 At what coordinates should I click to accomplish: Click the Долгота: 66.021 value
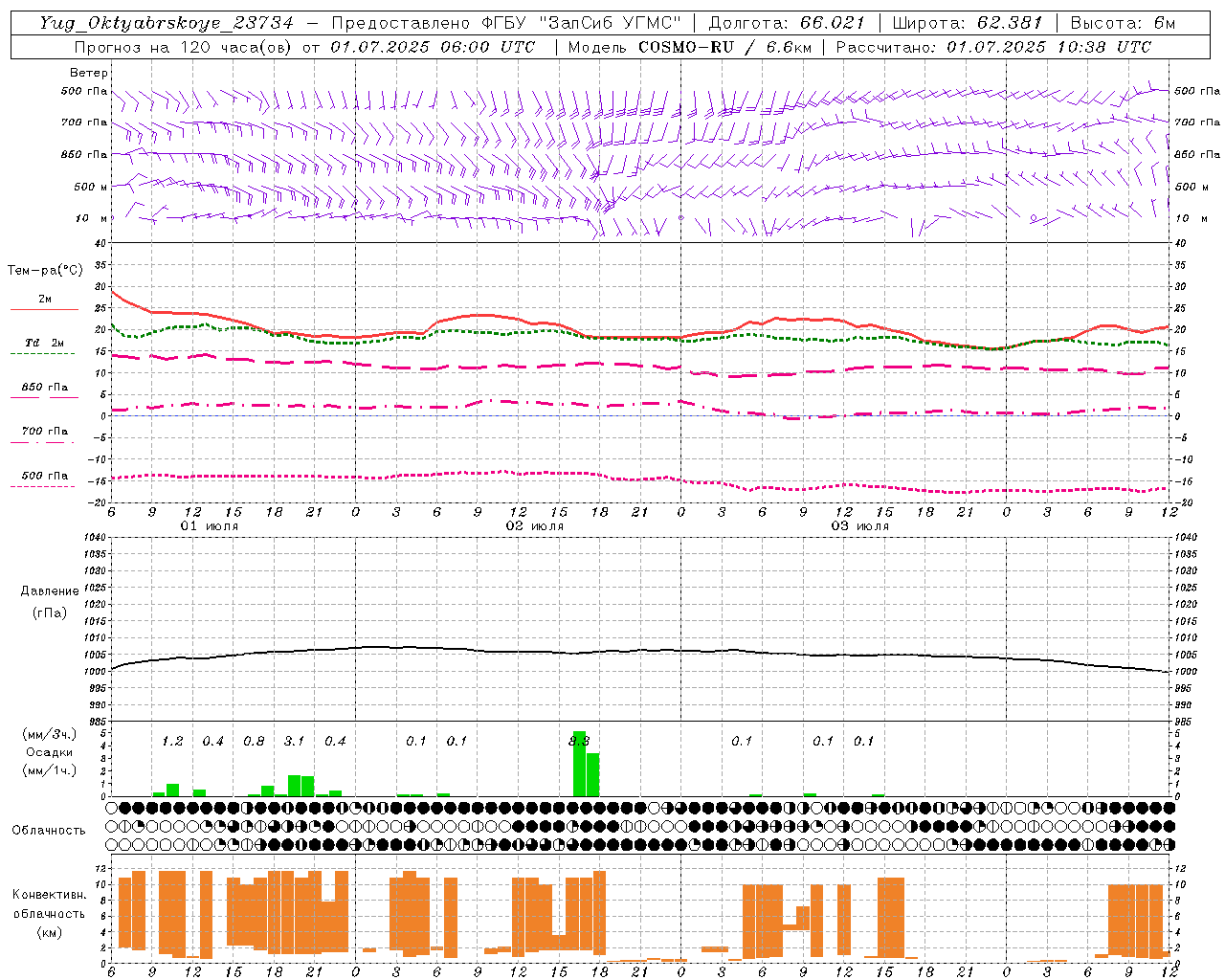coord(786,23)
